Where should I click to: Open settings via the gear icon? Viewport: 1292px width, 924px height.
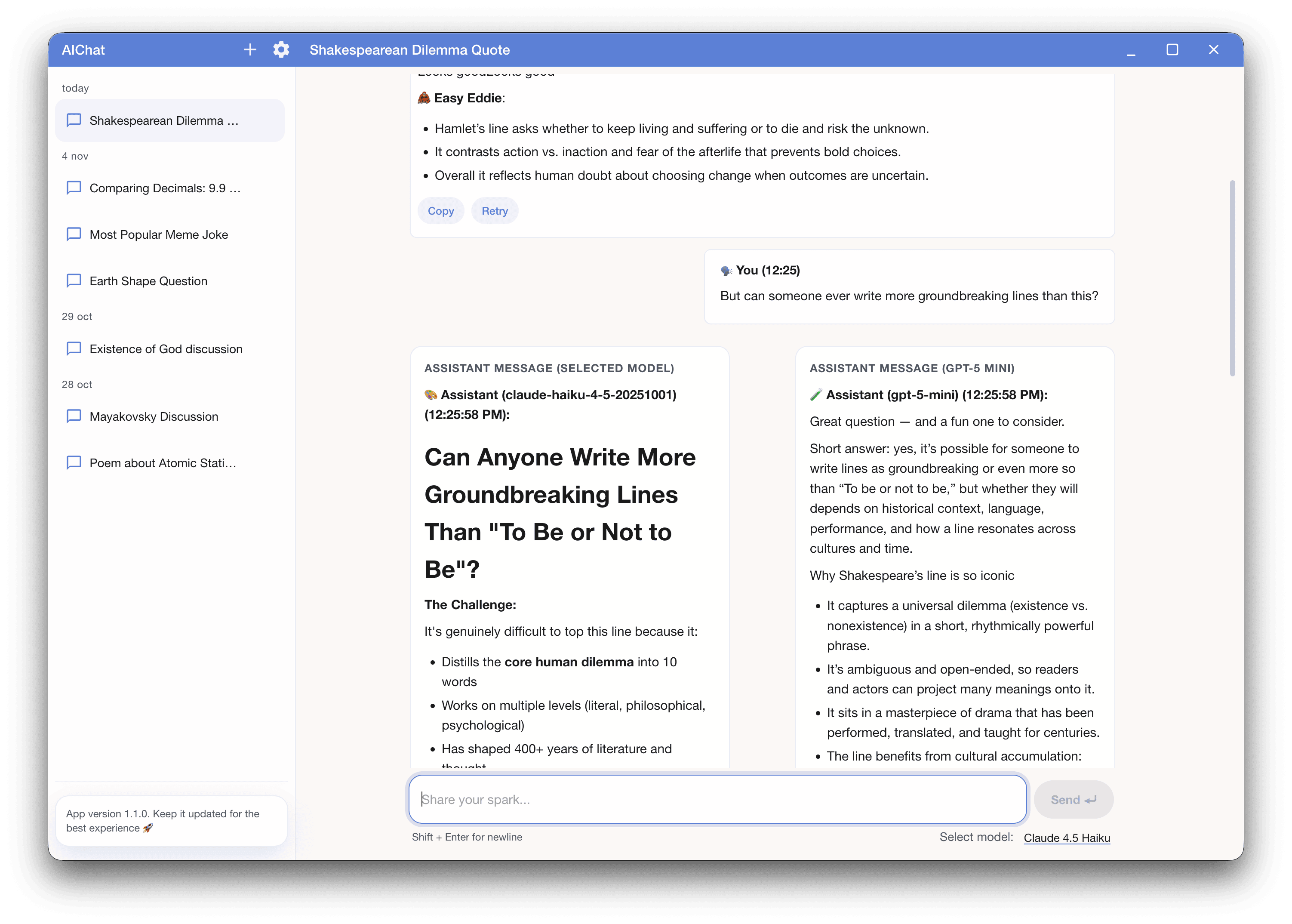(281, 50)
